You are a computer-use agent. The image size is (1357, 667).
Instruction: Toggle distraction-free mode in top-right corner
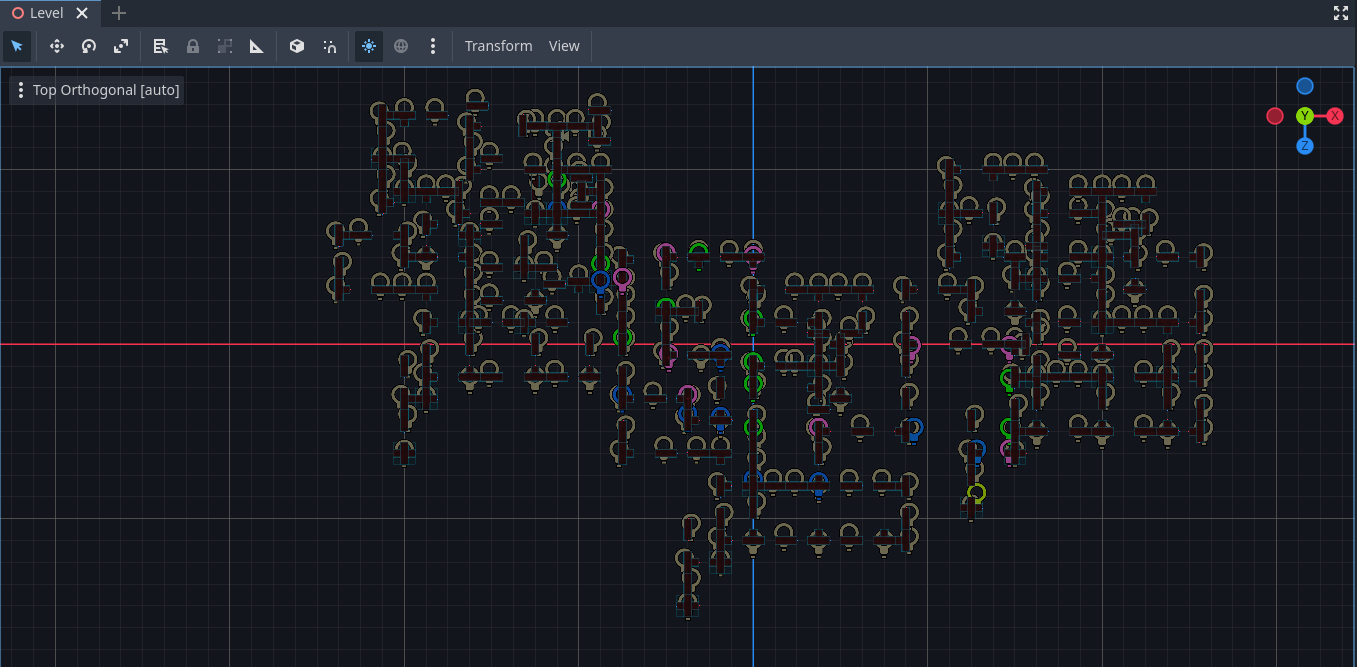pyautogui.click(x=1341, y=13)
